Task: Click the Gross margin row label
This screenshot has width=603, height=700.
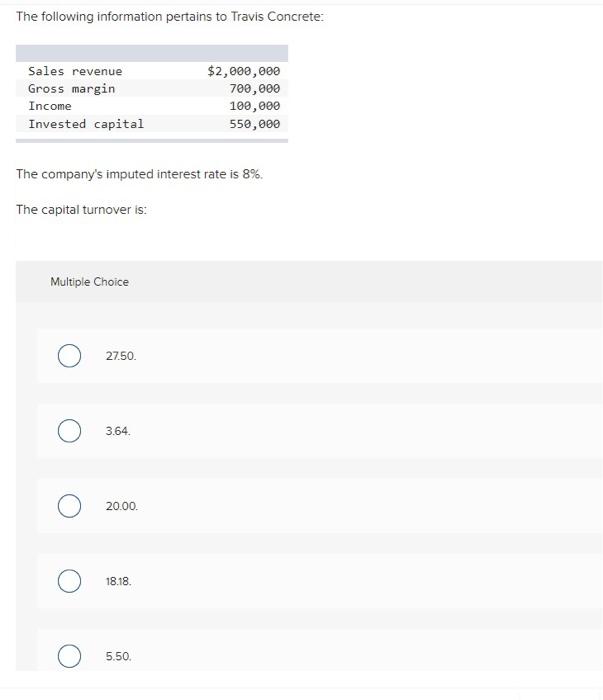Action: pos(71,89)
